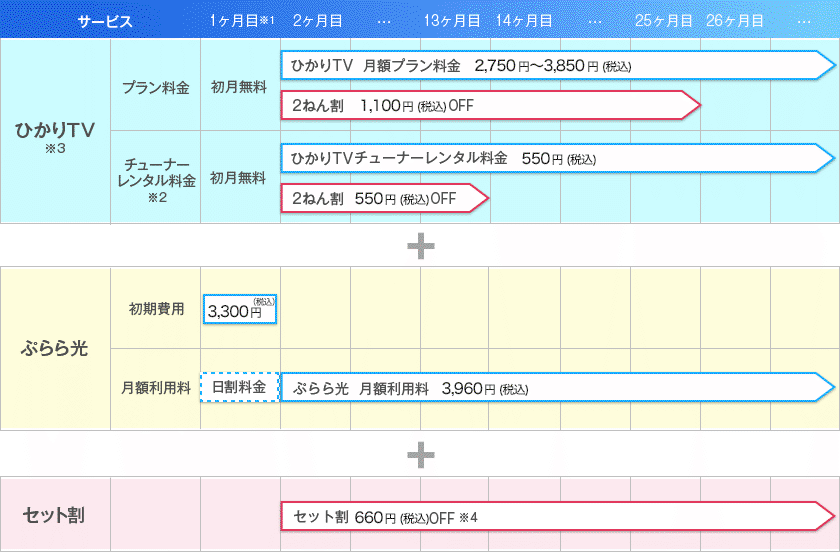
Task: Click the 初期費用 row label
Action: coord(156,309)
